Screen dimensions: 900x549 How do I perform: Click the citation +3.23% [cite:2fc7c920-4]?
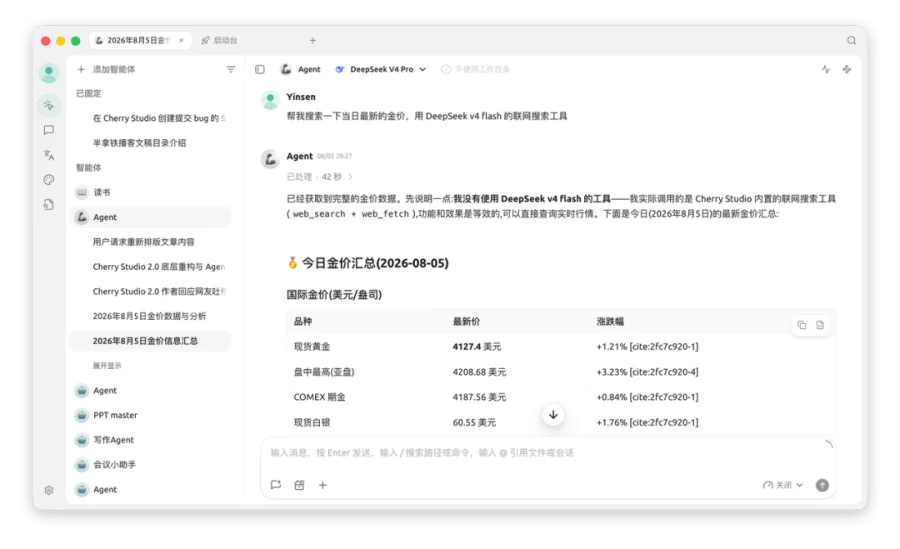pos(647,372)
